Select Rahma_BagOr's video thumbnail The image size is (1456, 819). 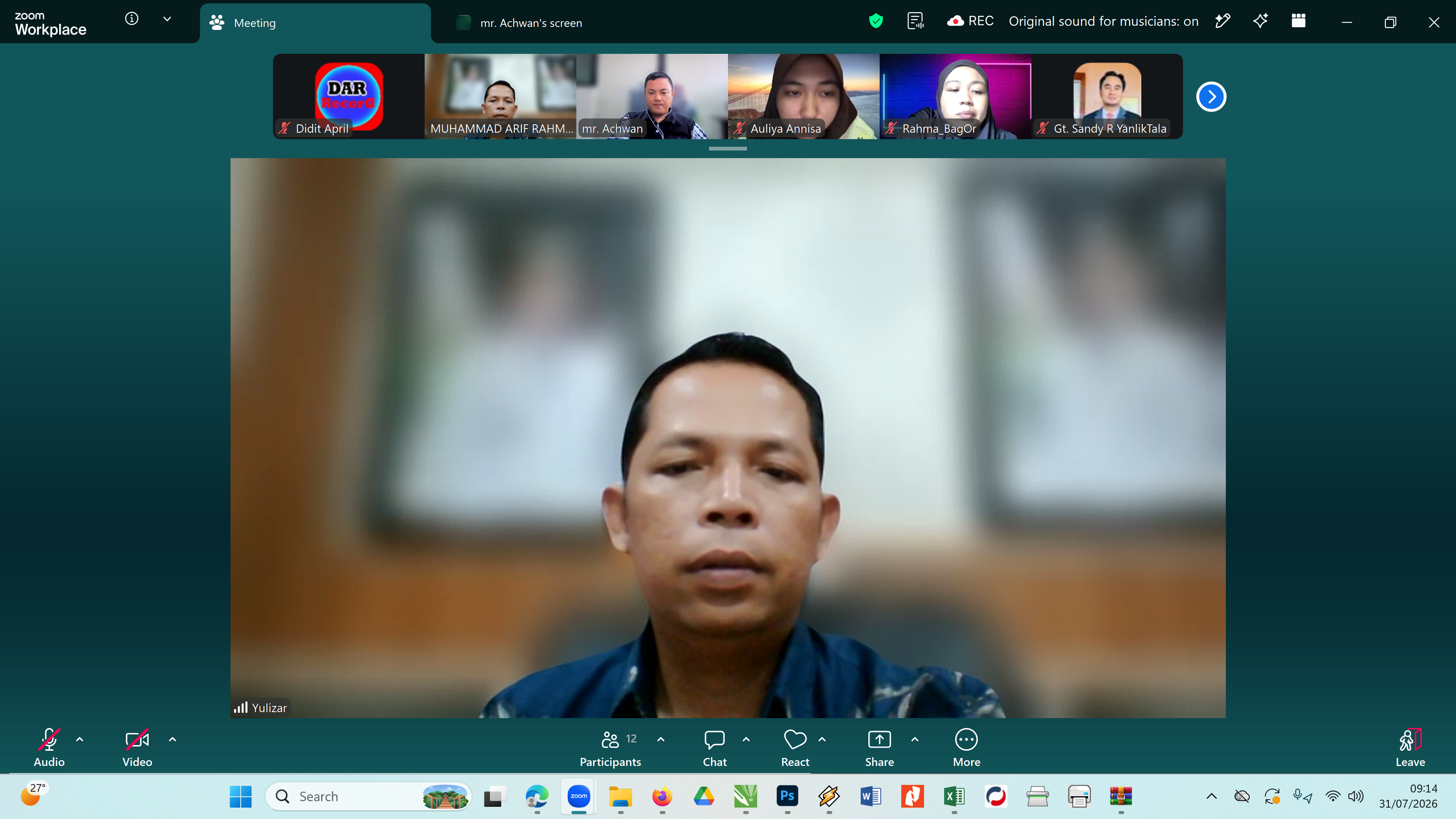(955, 97)
